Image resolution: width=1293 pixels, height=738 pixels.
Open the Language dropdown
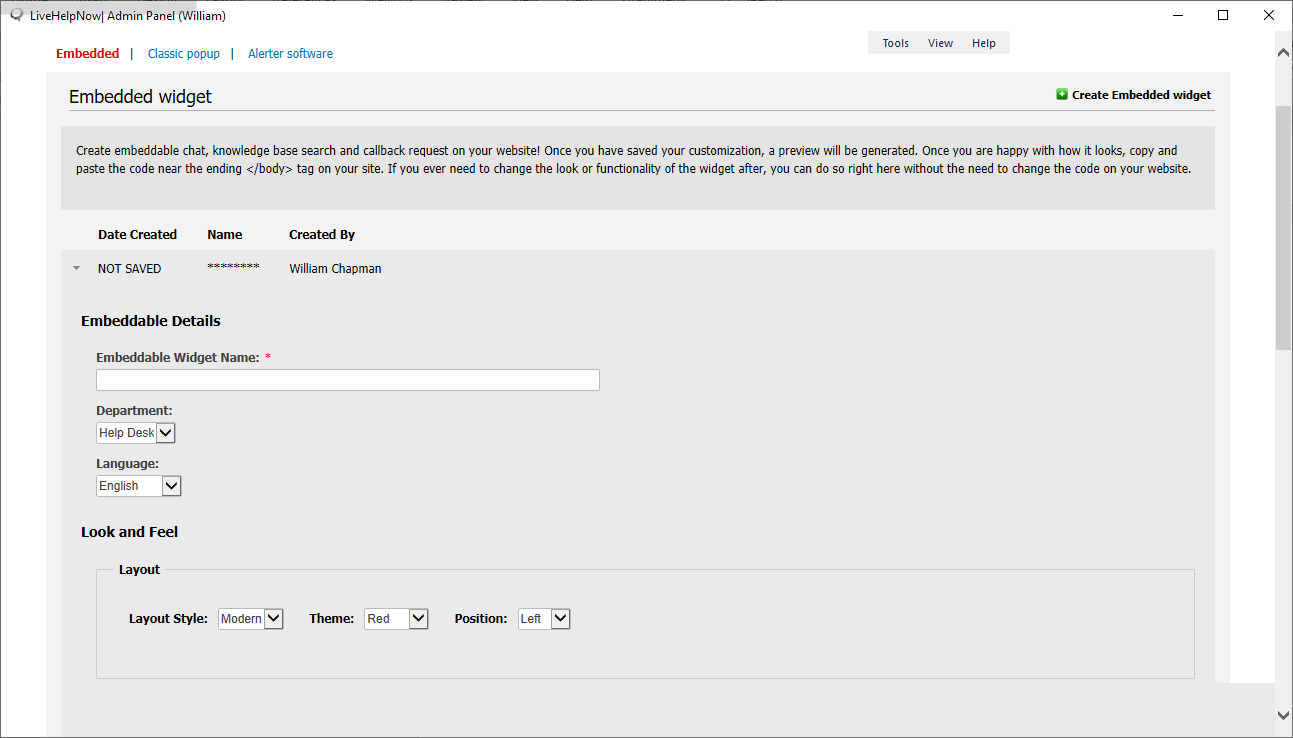click(x=139, y=486)
